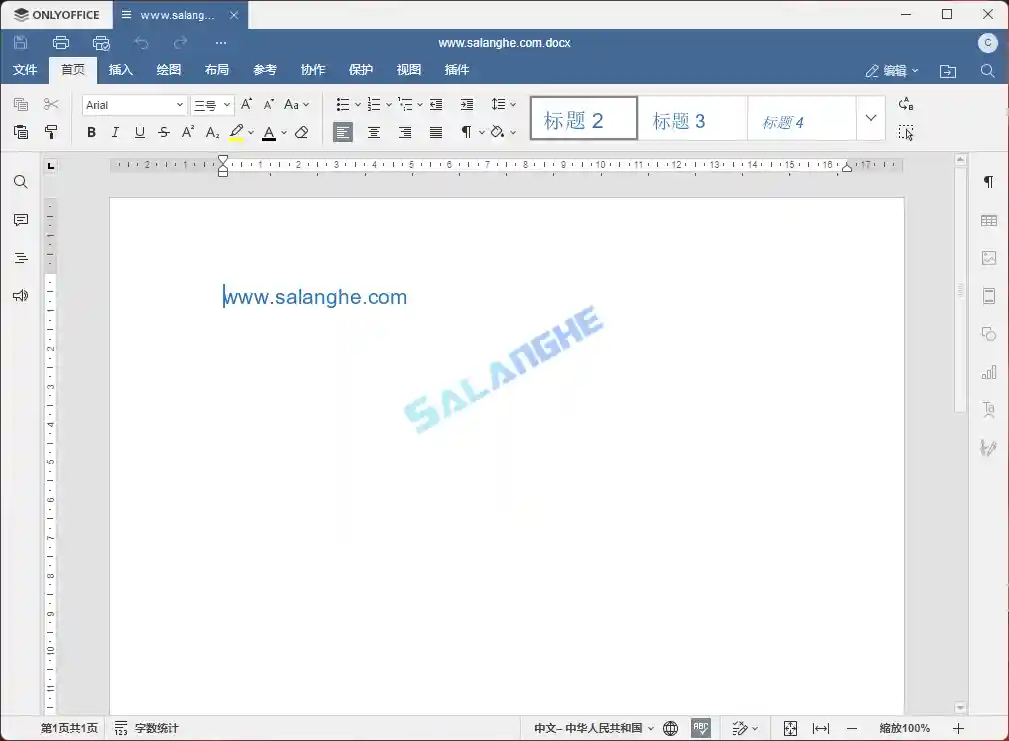Open 字数统计 from the status bar
This screenshot has height=741, width=1009.
pos(156,728)
